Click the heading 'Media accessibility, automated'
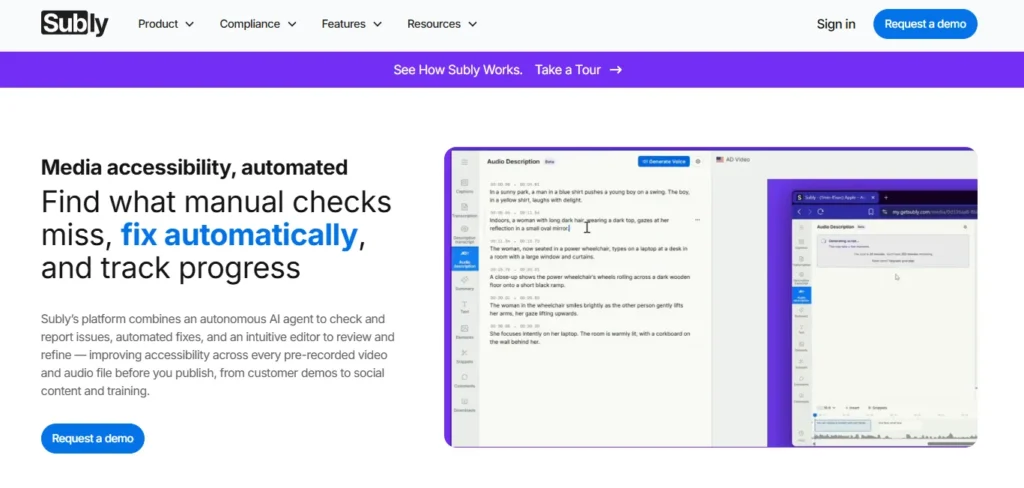The width and height of the screenshot is (1024, 488). 194,167
